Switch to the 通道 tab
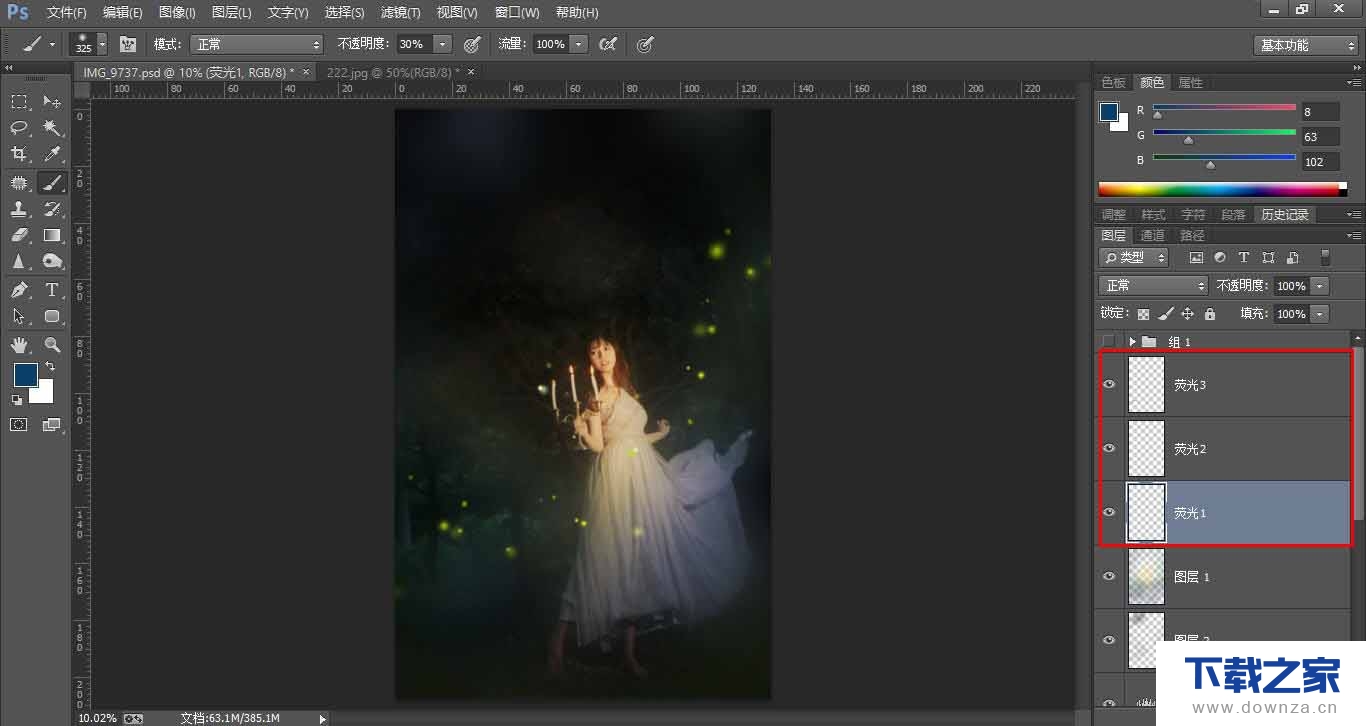This screenshot has width=1366, height=726. pyautogui.click(x=1153, y=235)
